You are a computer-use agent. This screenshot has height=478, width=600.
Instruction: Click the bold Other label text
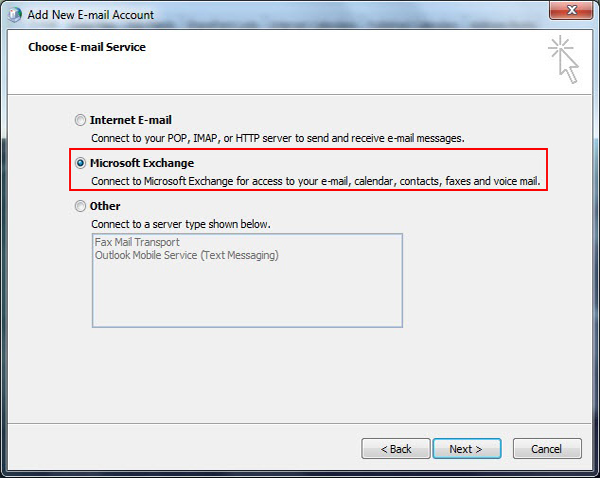coord(106,207)
